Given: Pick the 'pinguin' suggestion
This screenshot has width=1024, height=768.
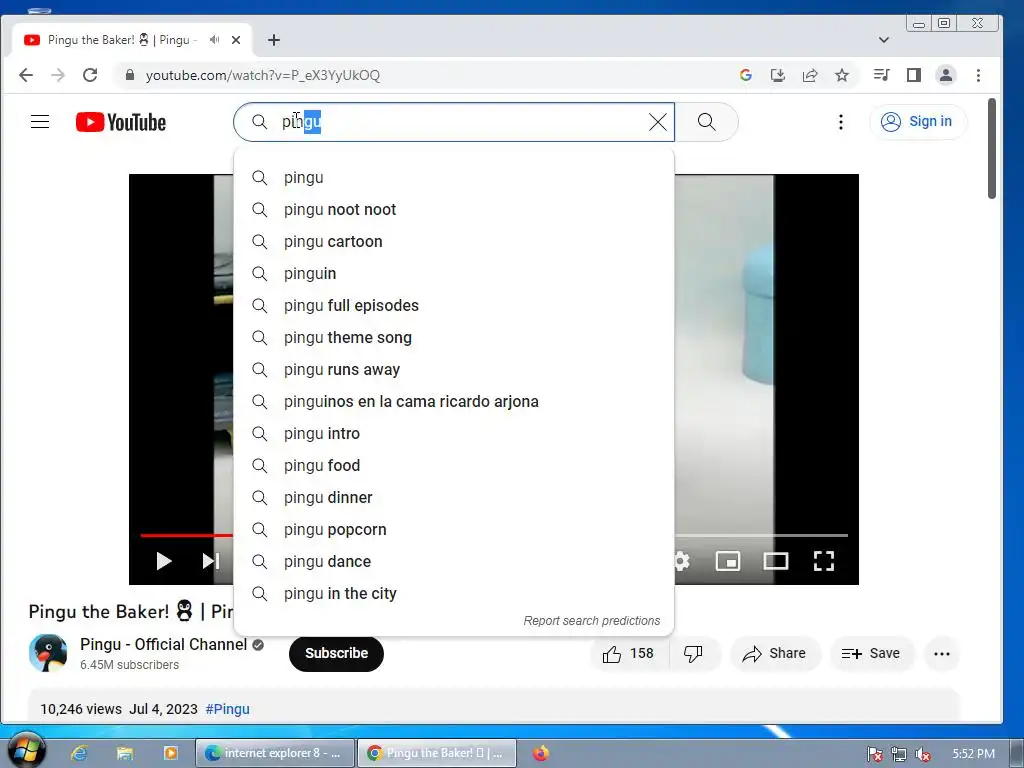Looking at the screenshot, I should click(x=453, y=274).
